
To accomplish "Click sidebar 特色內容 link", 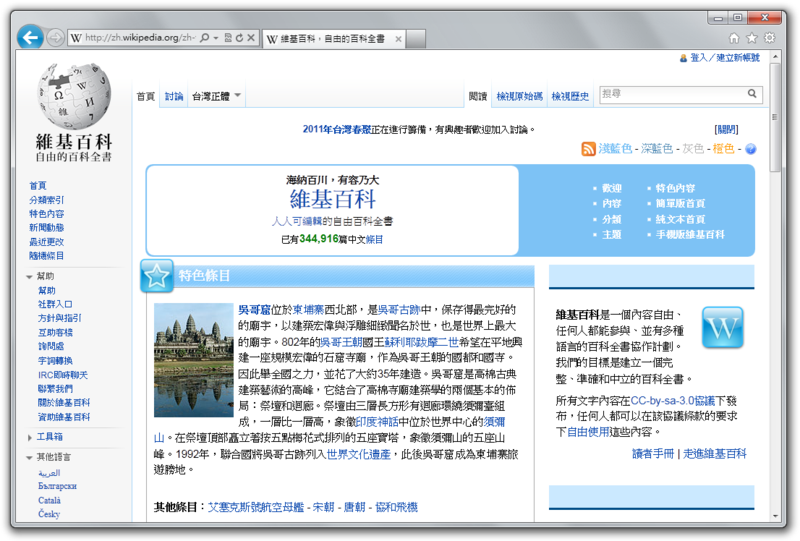I will (46, 214).
